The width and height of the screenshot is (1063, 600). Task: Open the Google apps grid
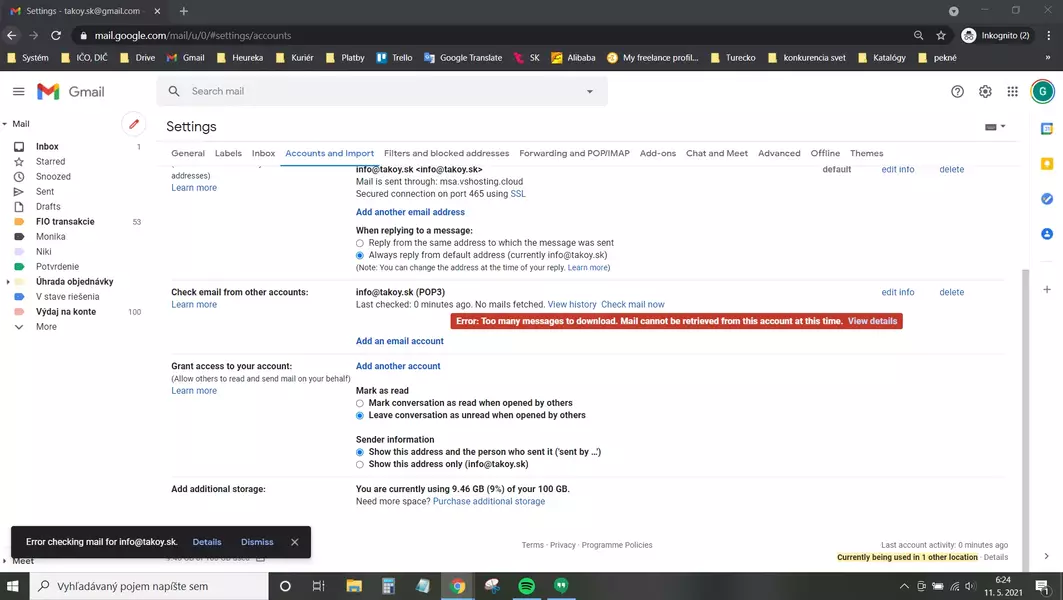(1012, 91)
